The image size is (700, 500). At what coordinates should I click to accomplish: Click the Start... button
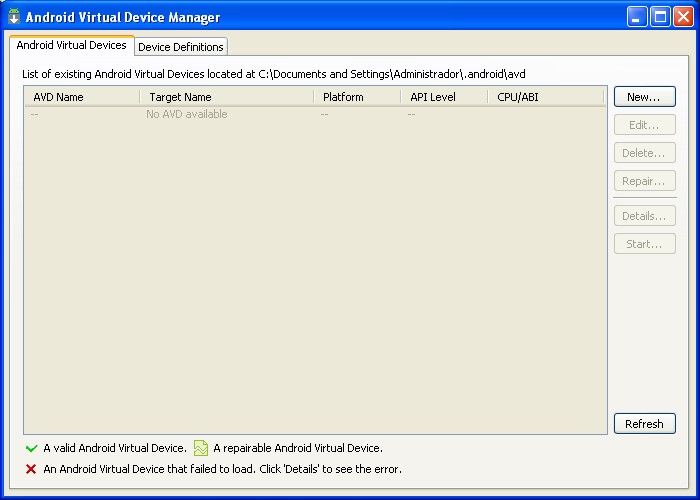point(645,244)
